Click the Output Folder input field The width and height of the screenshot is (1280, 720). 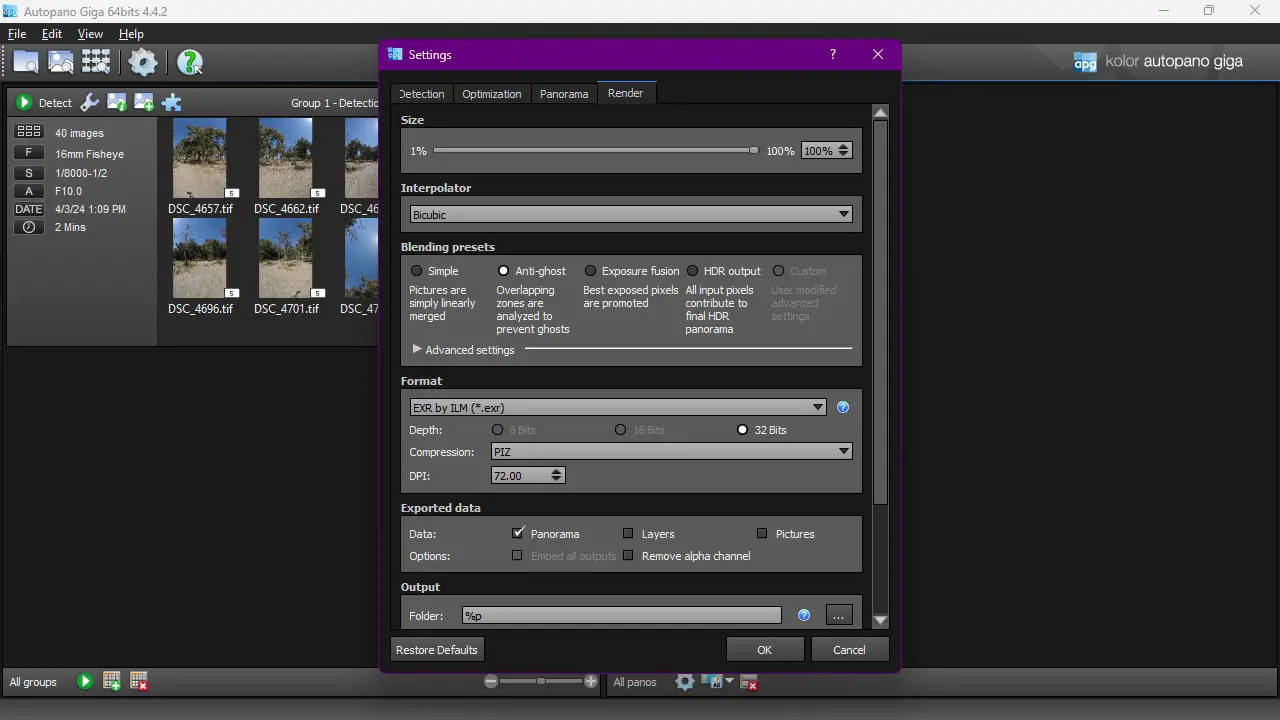pyautogui.click(x=621, y=616)
